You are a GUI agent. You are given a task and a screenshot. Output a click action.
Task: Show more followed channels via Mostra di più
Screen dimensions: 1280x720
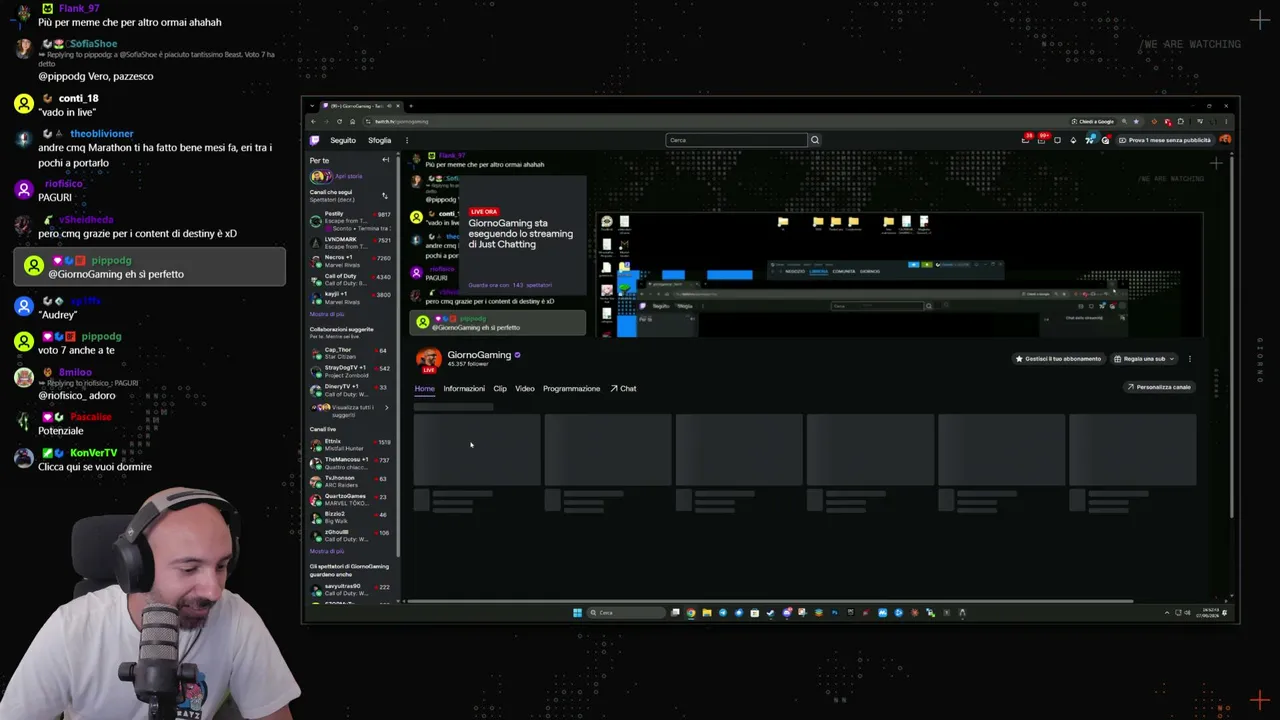click(327, 314)
